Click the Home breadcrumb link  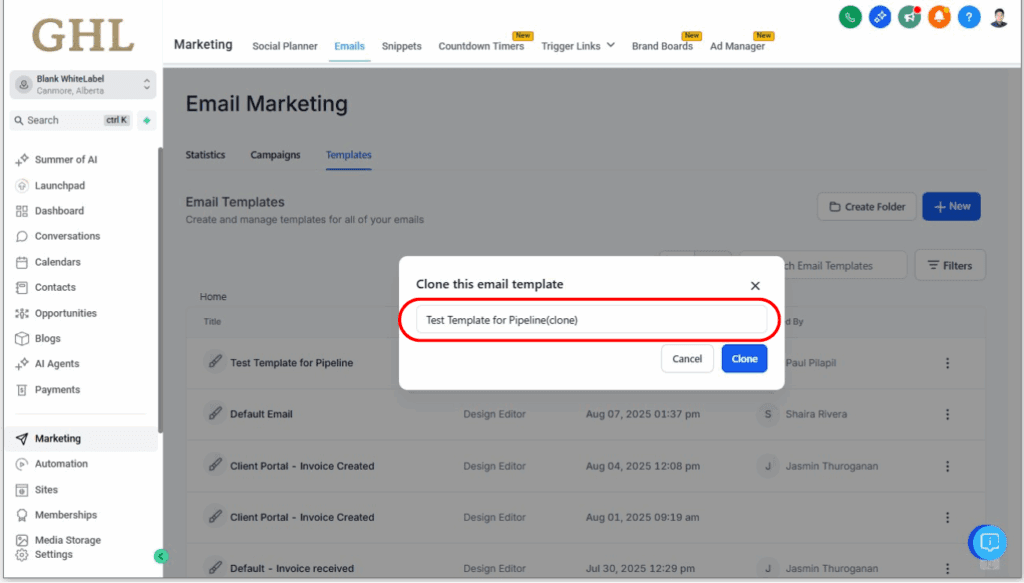point(213,296)
